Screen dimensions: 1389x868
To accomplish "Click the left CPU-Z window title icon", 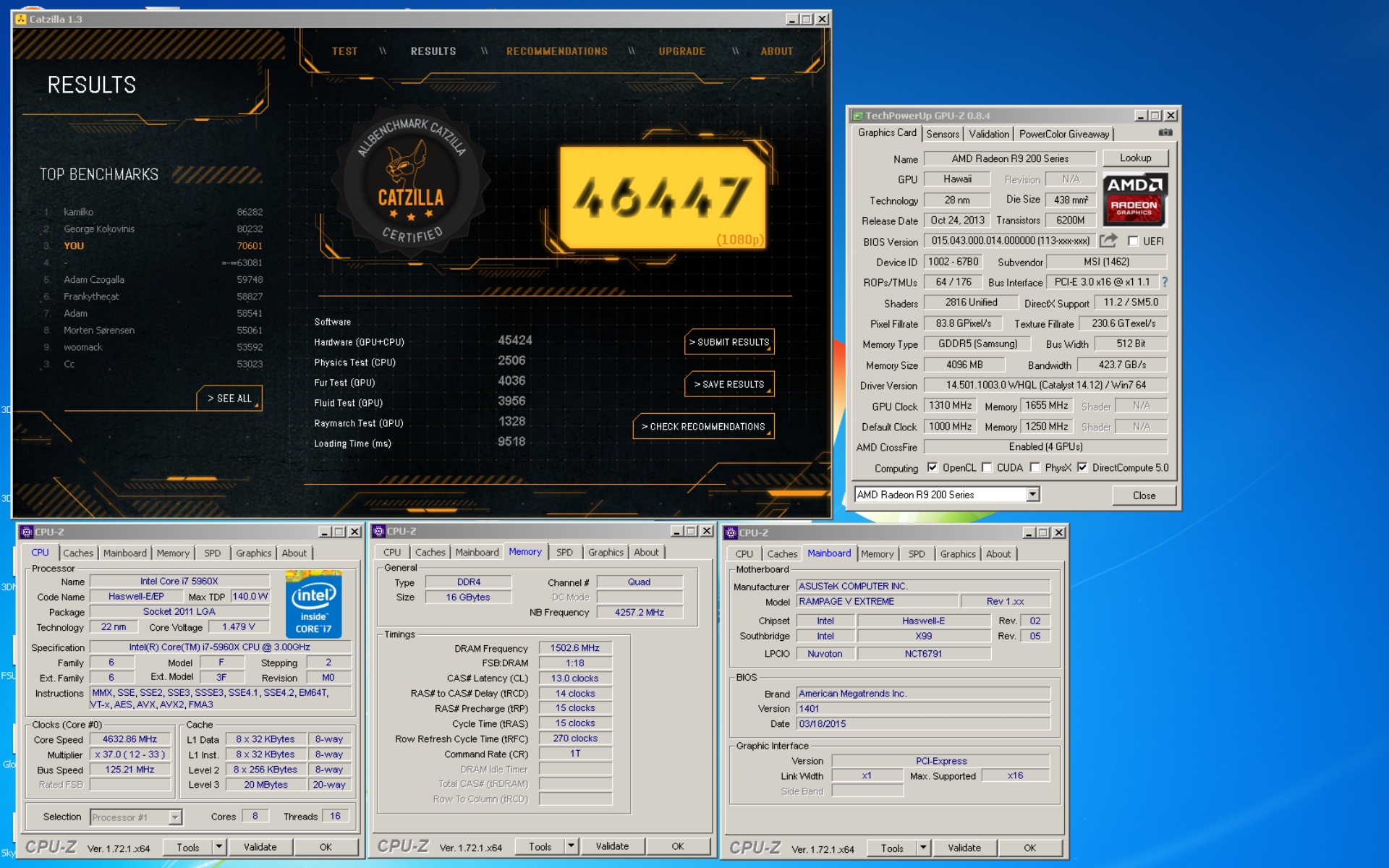I will [27, 532].
